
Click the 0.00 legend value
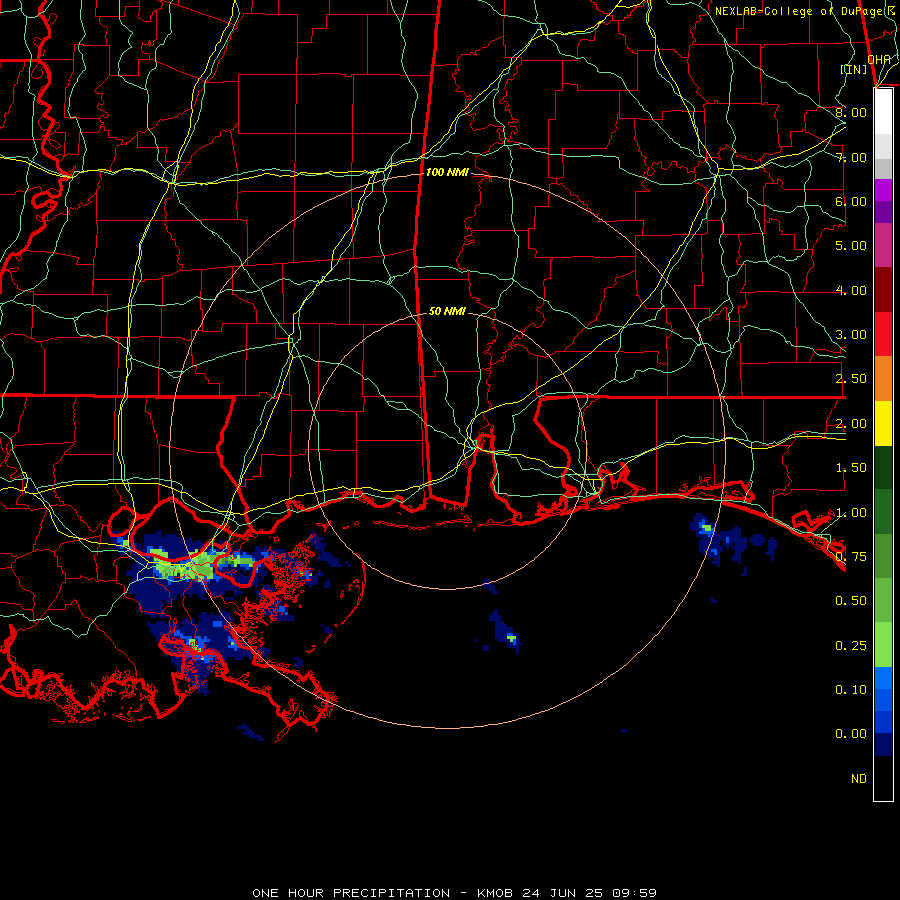click(851, 734)
